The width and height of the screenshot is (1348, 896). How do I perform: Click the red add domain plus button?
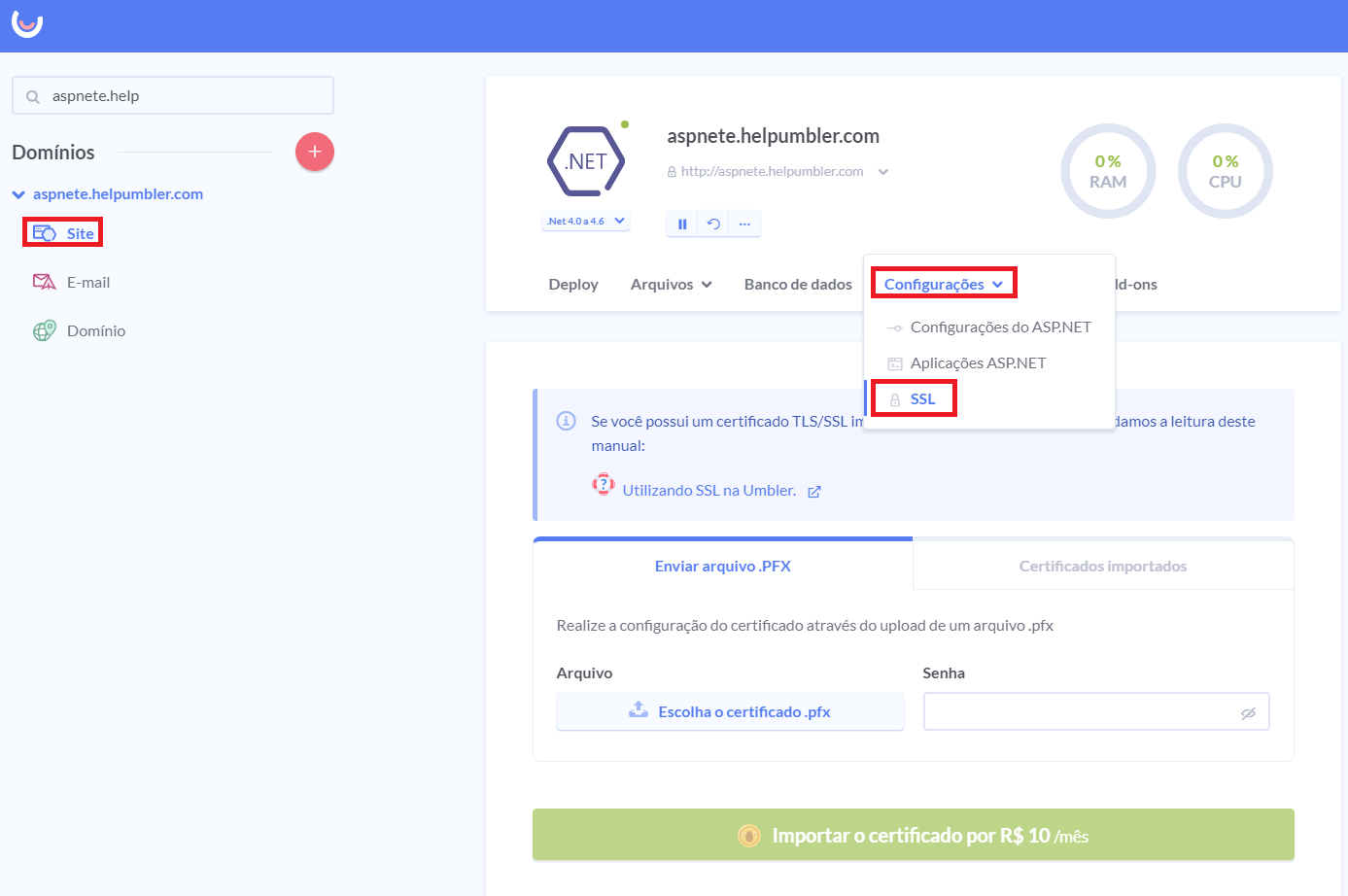pyautogui.click(x=314, y=152)
